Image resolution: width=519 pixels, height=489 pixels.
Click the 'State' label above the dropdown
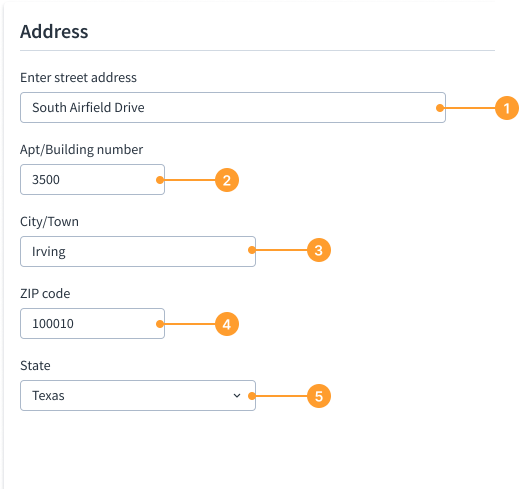click(x=35, y=366)
